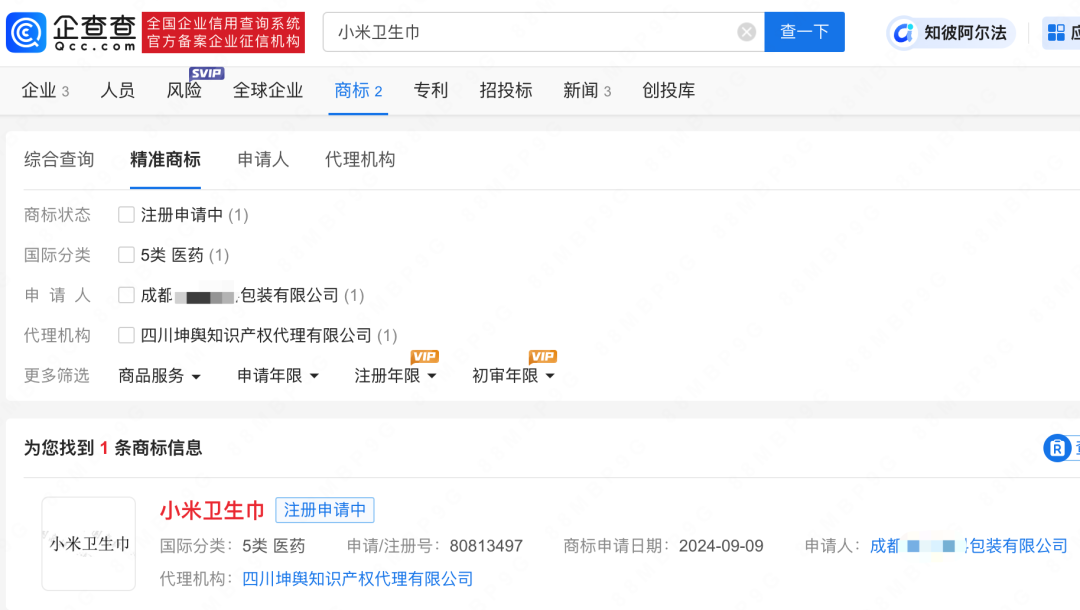Open the Qcc.com logo homepage
1080x610 pixels.
coord(71,32)
